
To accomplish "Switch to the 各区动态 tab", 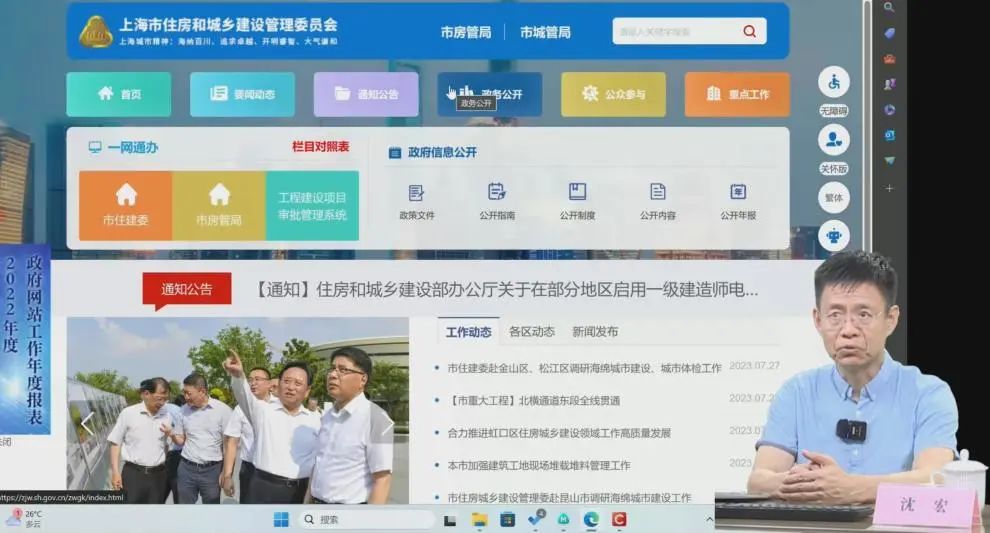I will tap(531, 332).
